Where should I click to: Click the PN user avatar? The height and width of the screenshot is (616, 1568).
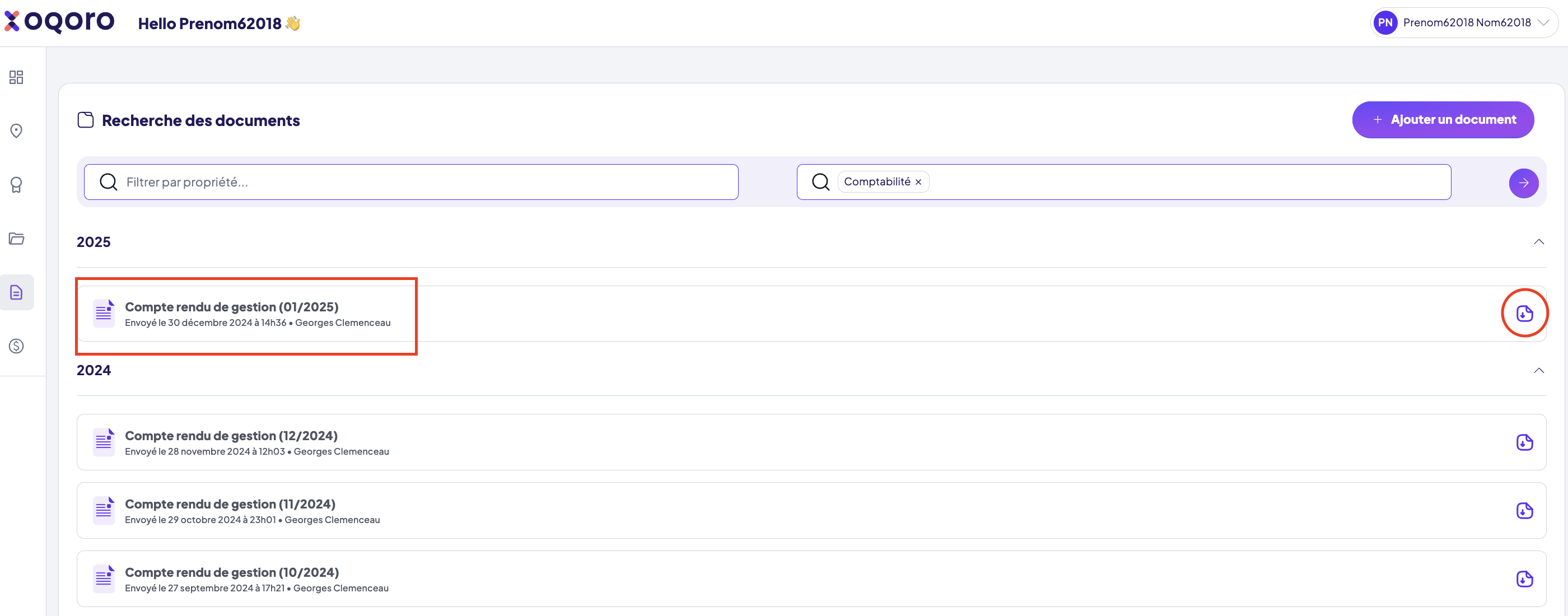tap(1385, 22)
